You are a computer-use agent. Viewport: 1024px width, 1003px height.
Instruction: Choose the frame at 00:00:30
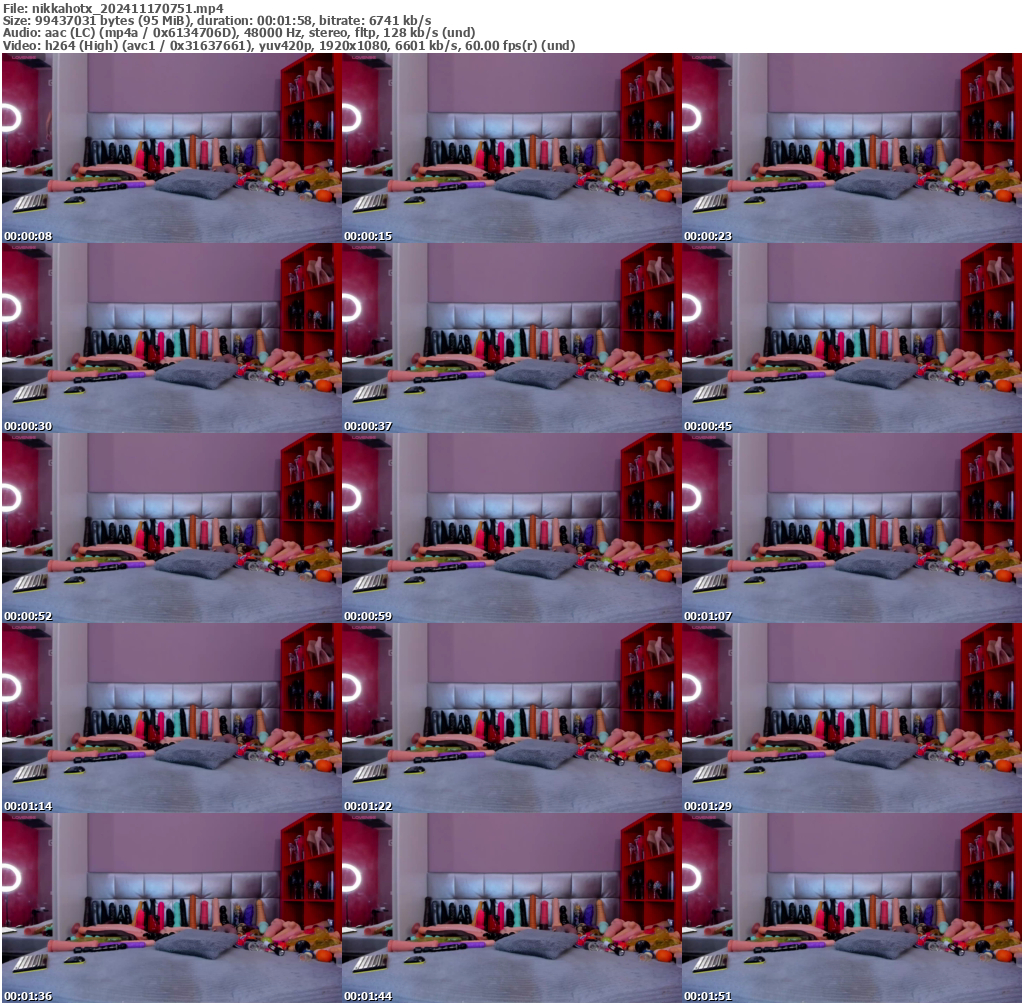[x=171, y=338]
